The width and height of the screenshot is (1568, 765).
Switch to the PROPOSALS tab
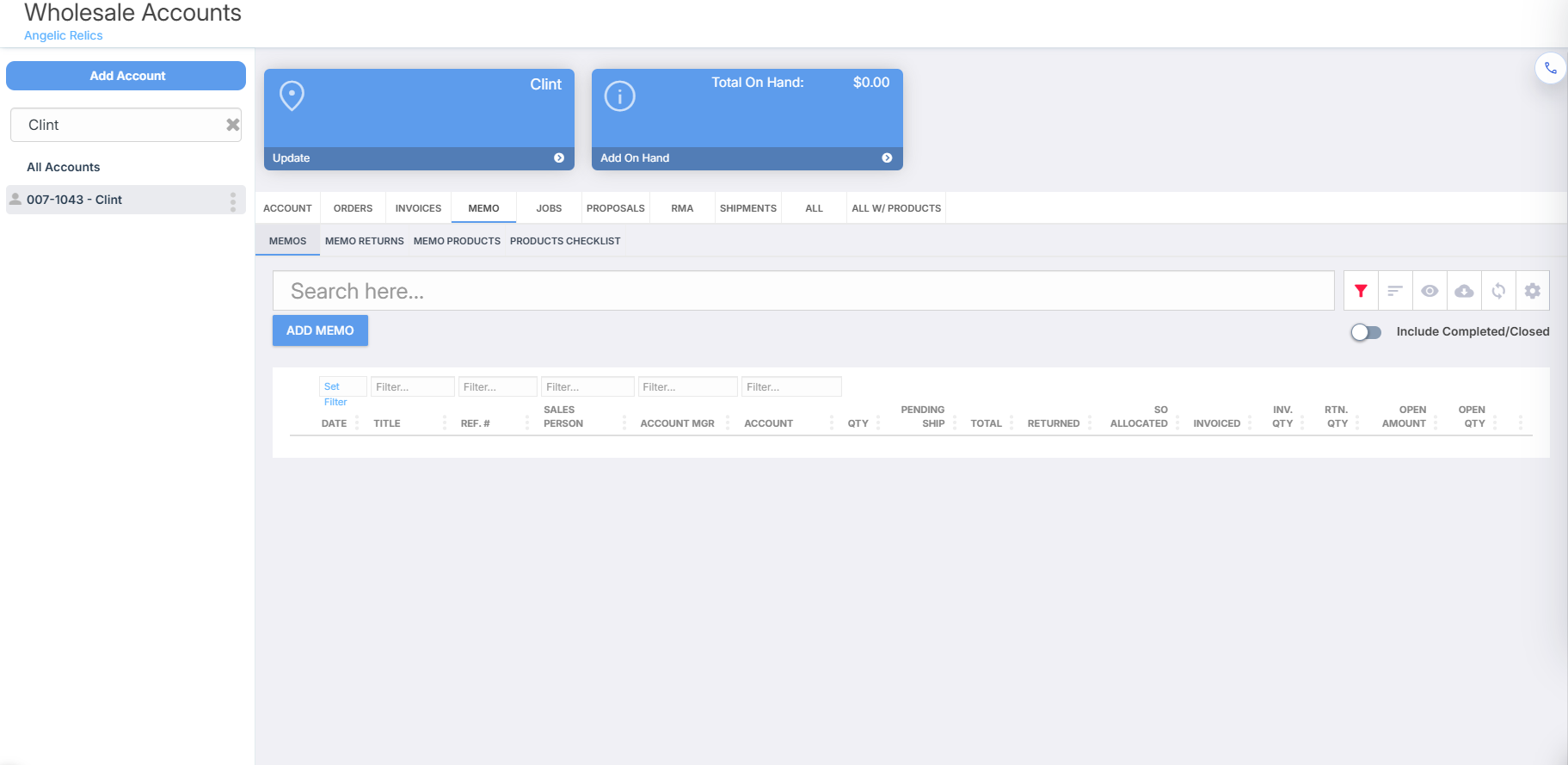tap(616, 208)
